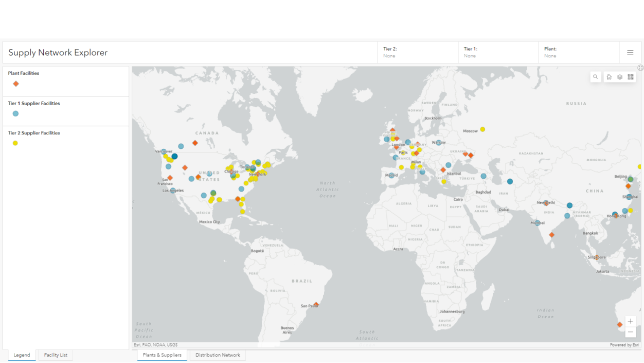Open the Tier 2 selector

click(418, 53)
